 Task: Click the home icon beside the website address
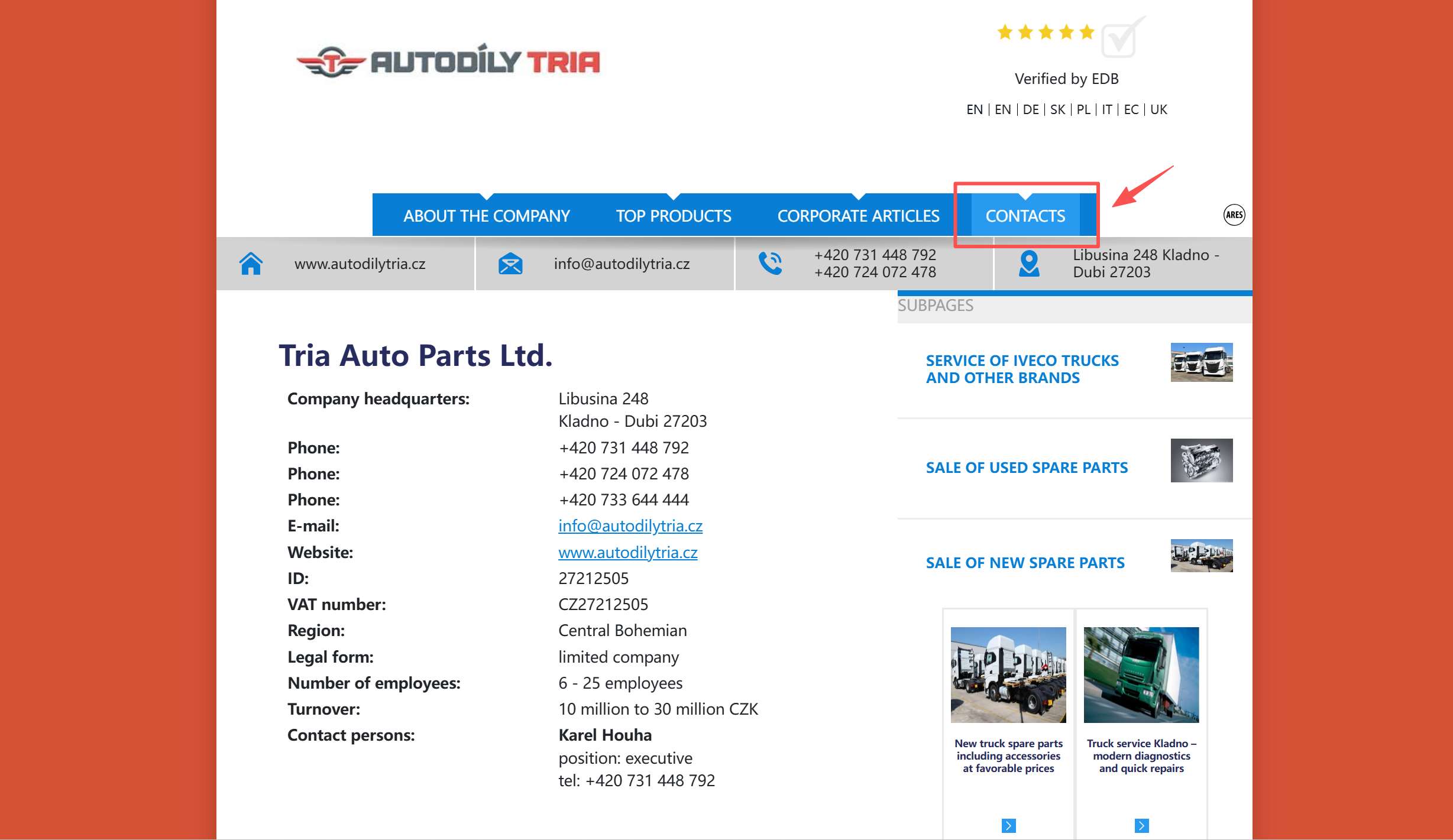[x=251, y=264]
